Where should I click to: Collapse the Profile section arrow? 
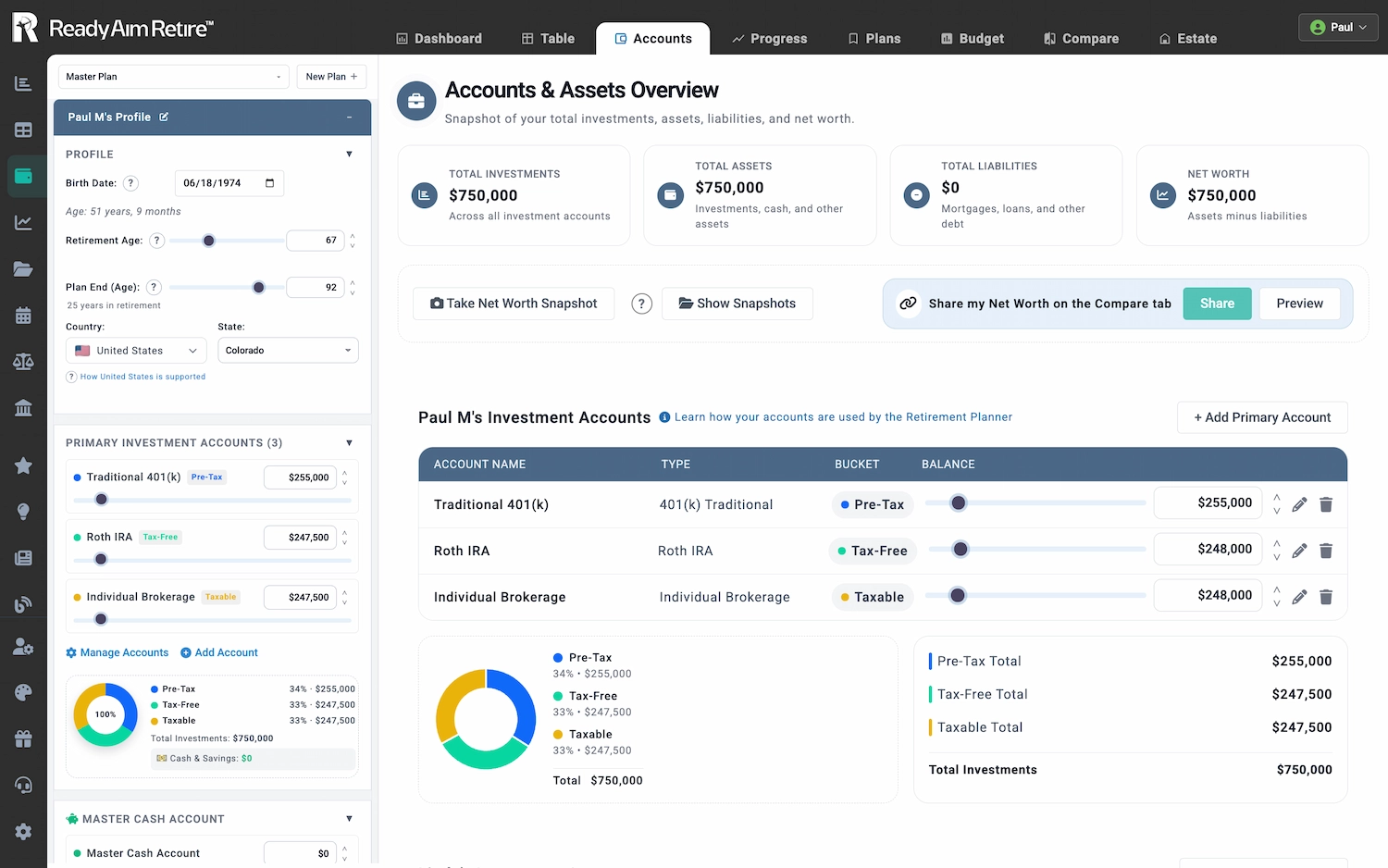[349, 155]
